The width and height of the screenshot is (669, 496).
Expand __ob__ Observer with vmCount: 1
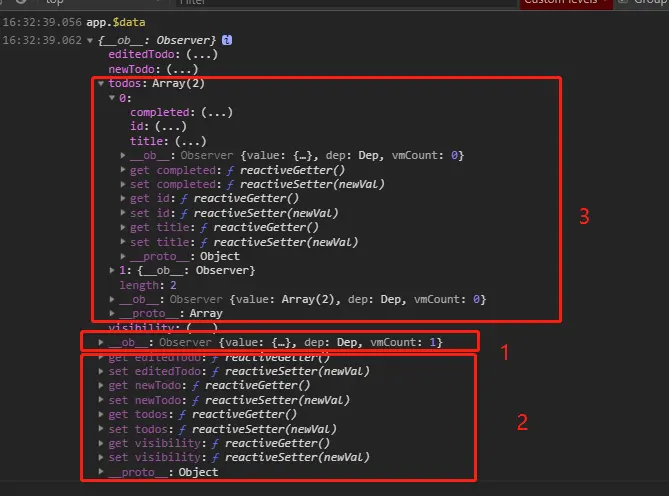click(x=101, y=342)
